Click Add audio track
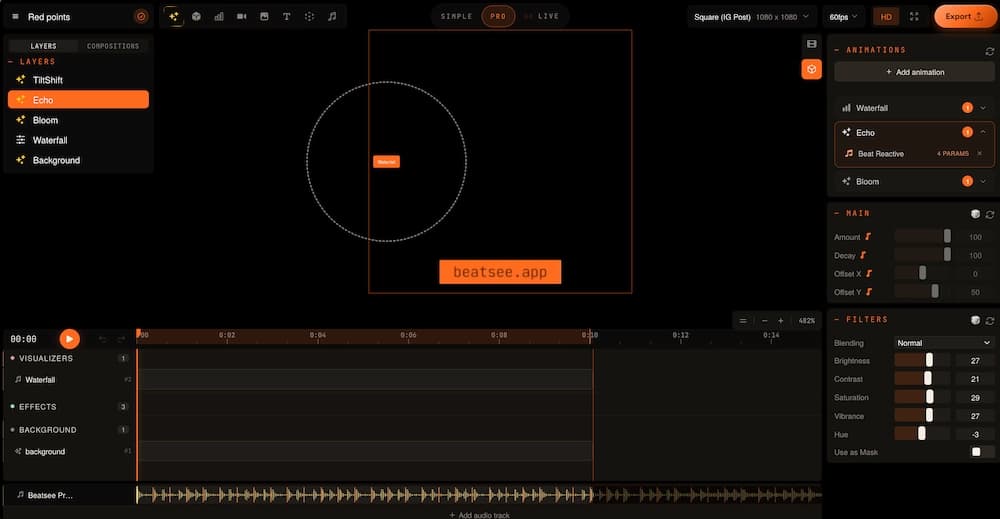1000x519 pixels. tap(479, 515)
